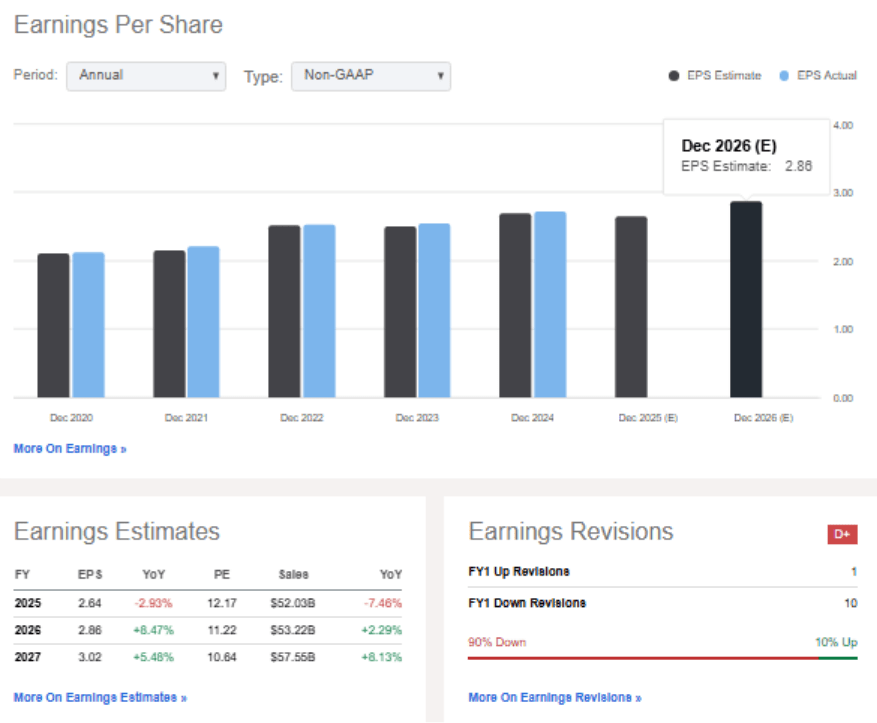877x723 pixels.
Task: Toggle the EPS Estimate legend dot
Action: click(674, 76)
